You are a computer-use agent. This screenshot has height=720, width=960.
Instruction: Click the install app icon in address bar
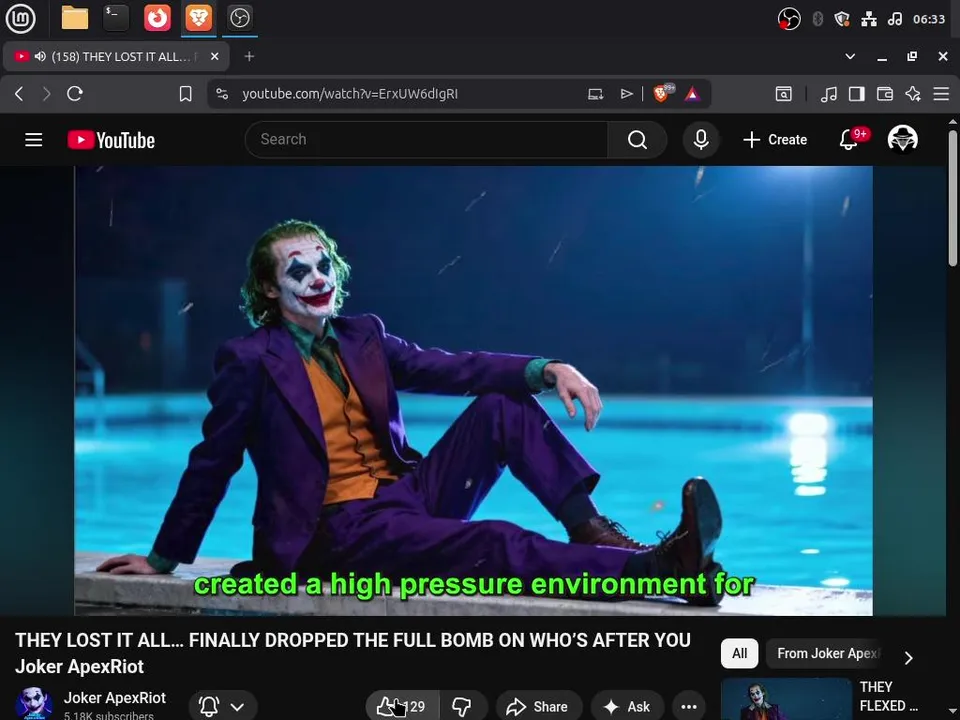pos(596,94)
